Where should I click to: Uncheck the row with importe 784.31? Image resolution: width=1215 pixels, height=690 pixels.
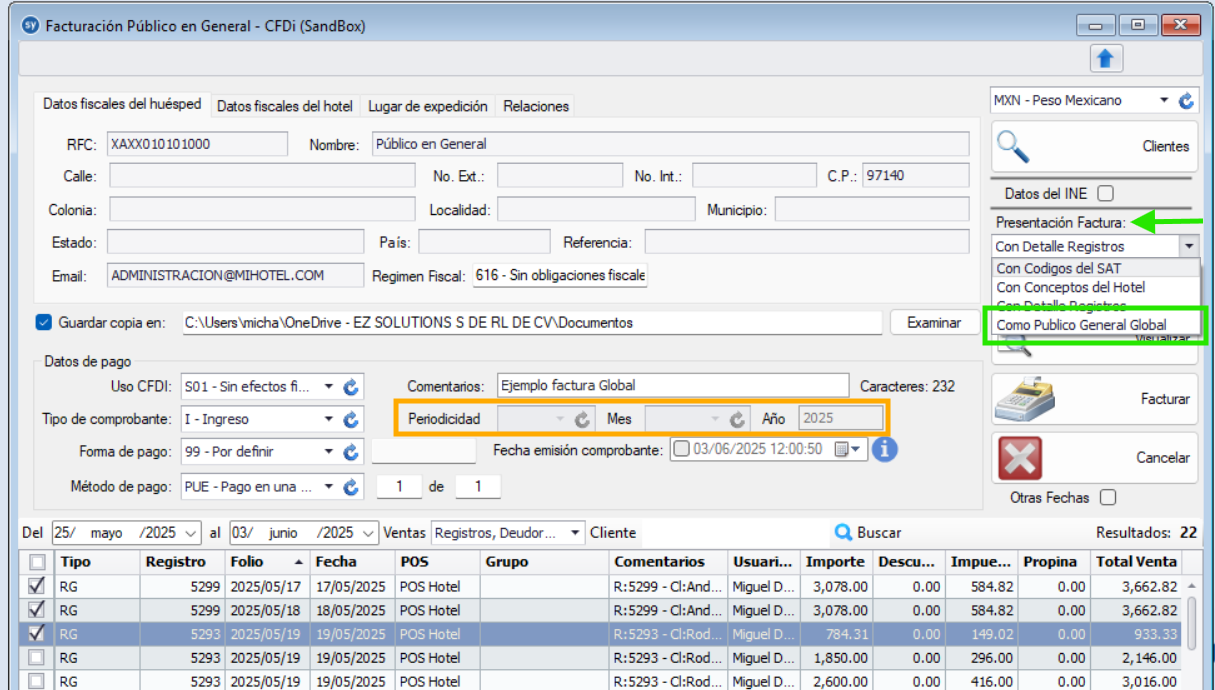point(37,634)
